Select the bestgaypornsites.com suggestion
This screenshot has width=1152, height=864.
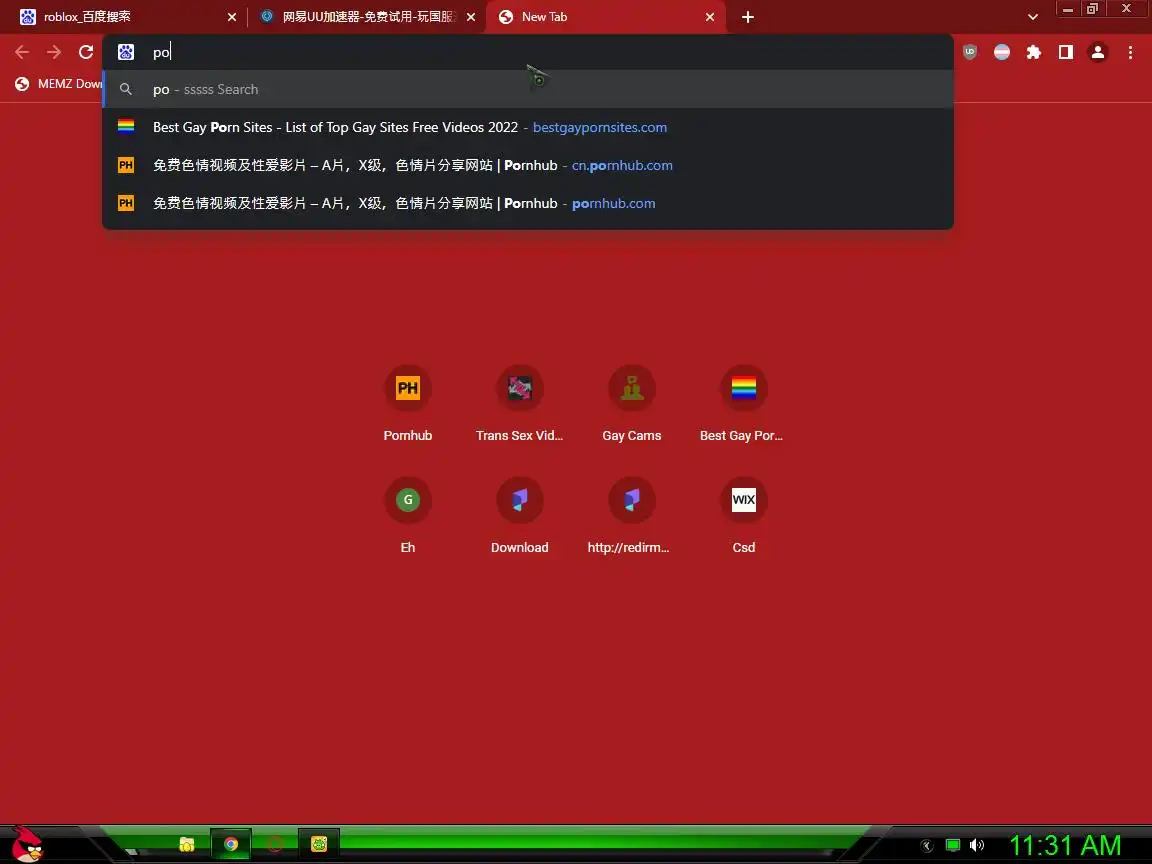pos(528,127)
